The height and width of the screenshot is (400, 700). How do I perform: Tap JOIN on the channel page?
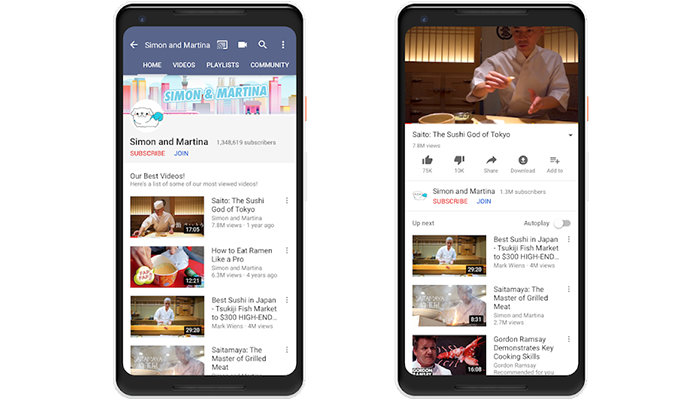pyautogui.click(x=181, y=154)
